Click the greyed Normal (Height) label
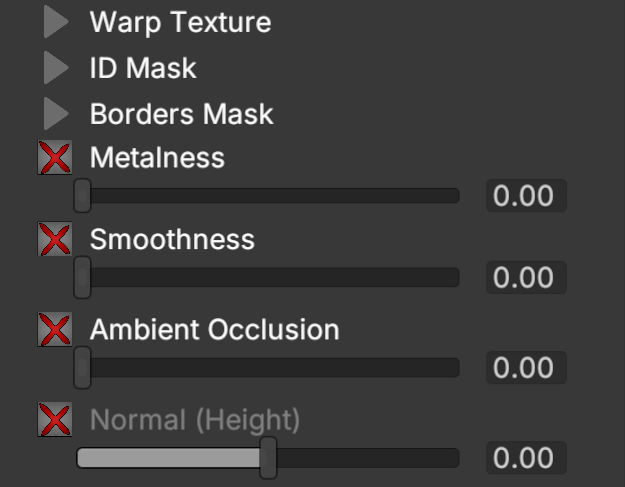 (195, 420)
